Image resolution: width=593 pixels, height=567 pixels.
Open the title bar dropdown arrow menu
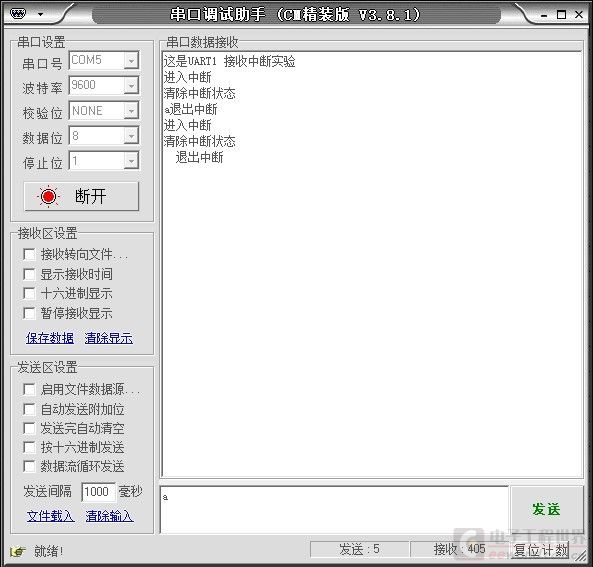click(40, 15)
